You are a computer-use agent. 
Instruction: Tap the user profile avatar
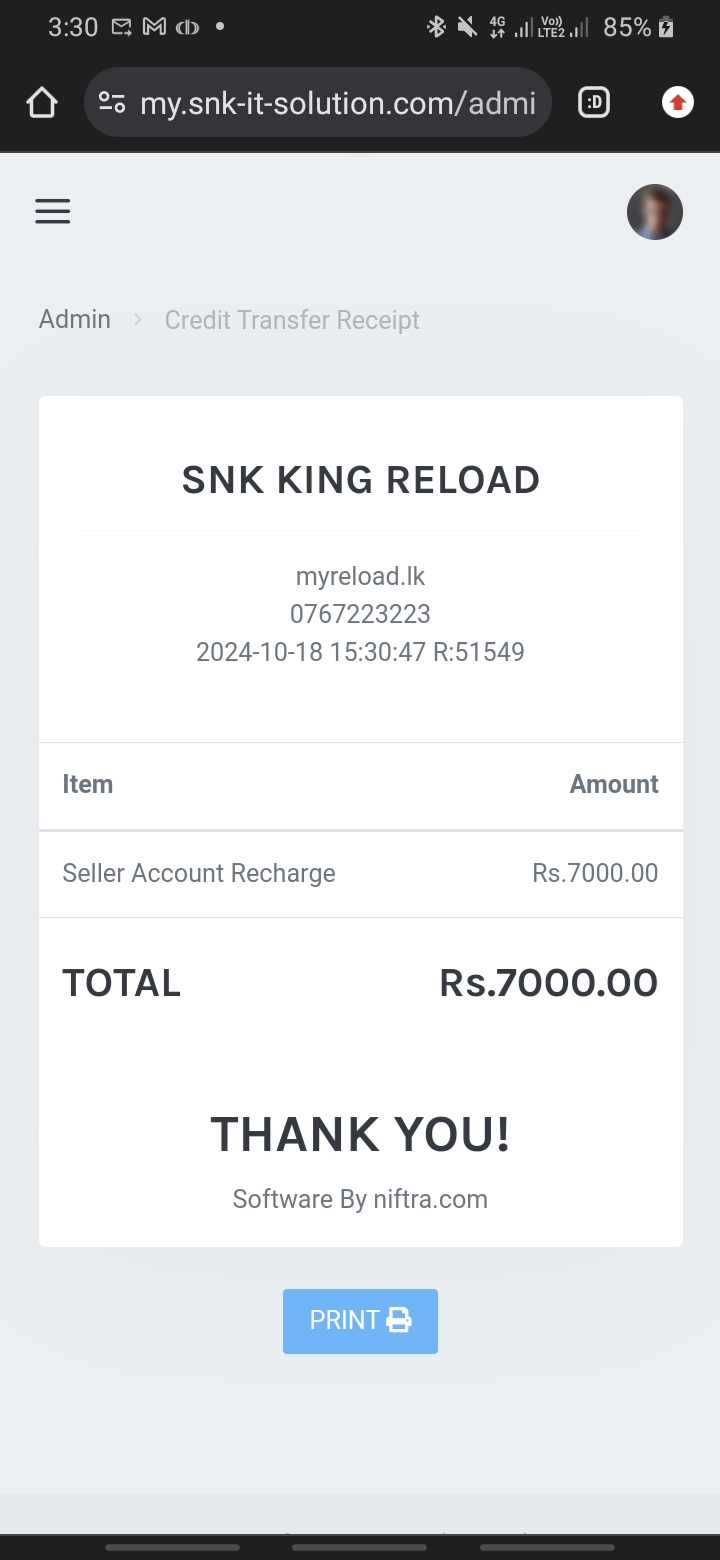[654, 212]
